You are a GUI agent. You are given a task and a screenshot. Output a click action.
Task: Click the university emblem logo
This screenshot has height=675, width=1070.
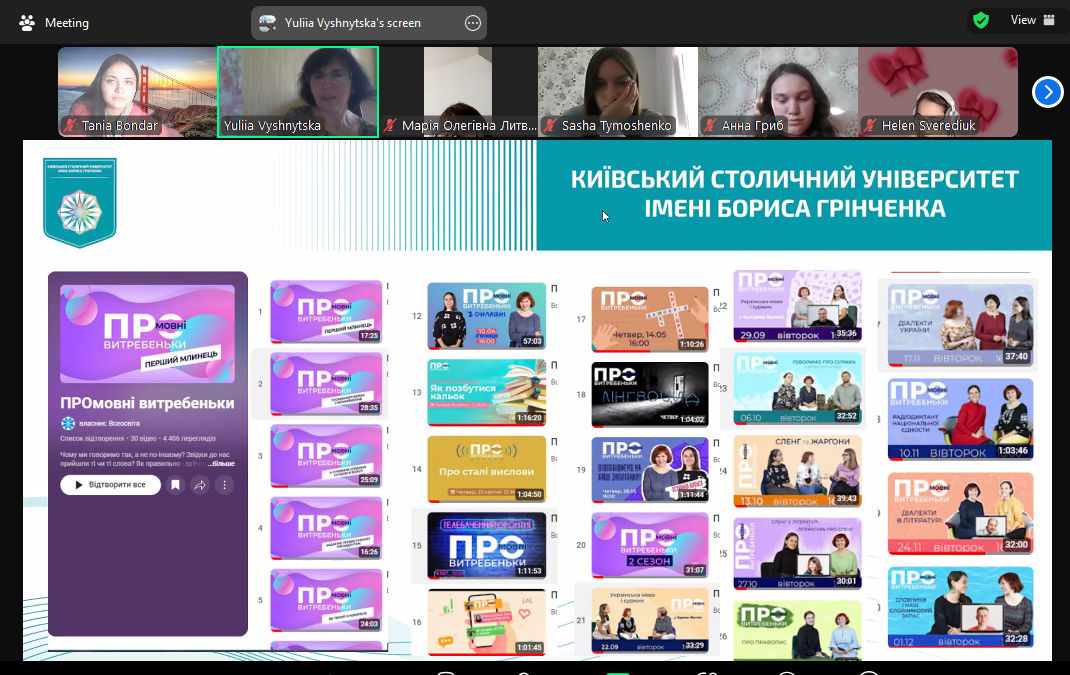click(79, 203)
